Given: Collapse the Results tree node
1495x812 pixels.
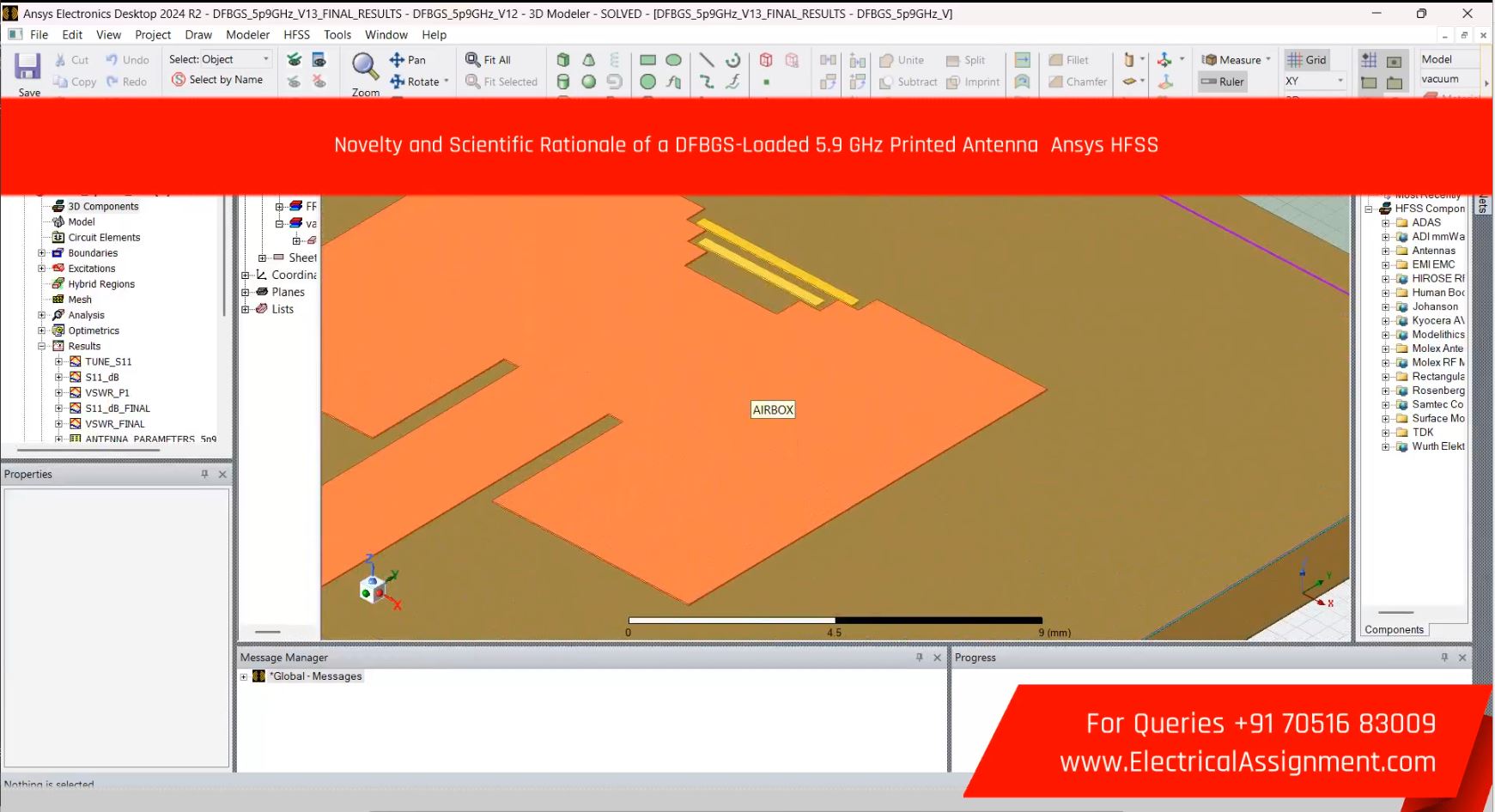Looking at the screenshot, I should 41,346.
